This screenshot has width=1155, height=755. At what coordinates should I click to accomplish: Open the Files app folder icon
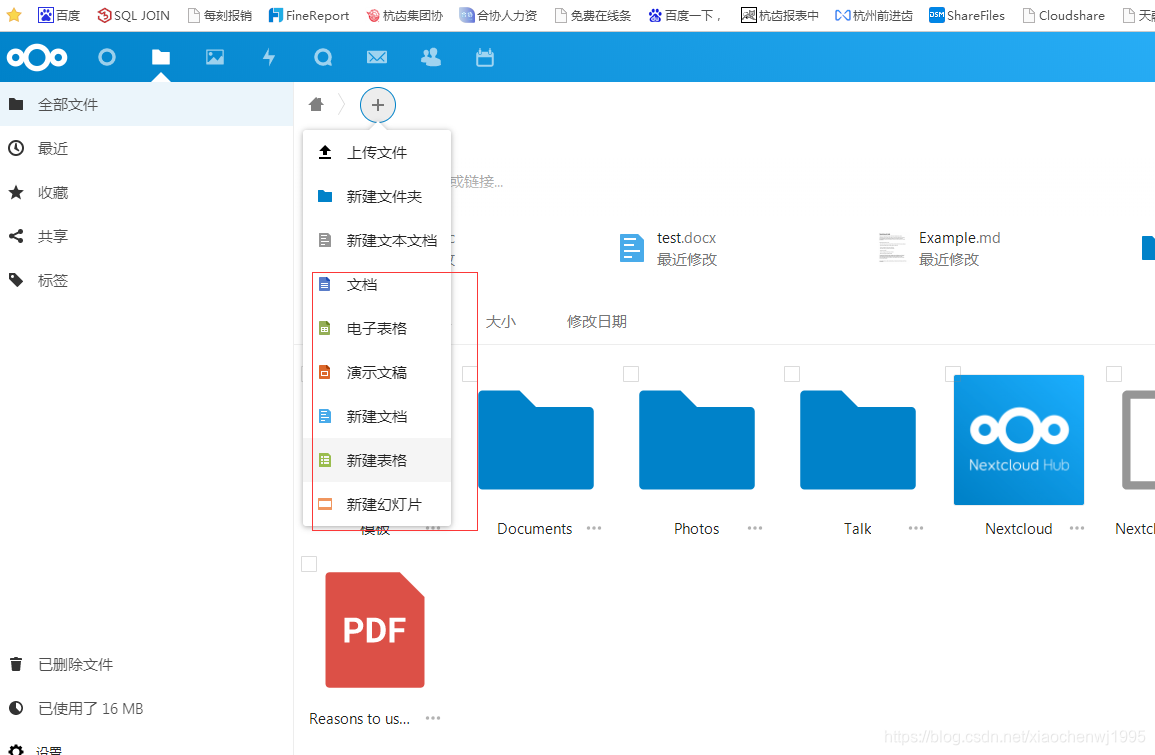pos(161,57)
